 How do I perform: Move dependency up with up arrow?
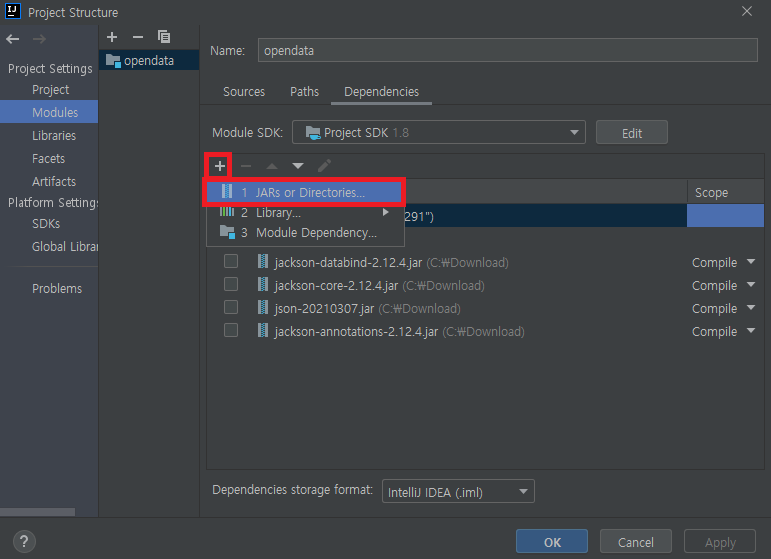(272, 166)
